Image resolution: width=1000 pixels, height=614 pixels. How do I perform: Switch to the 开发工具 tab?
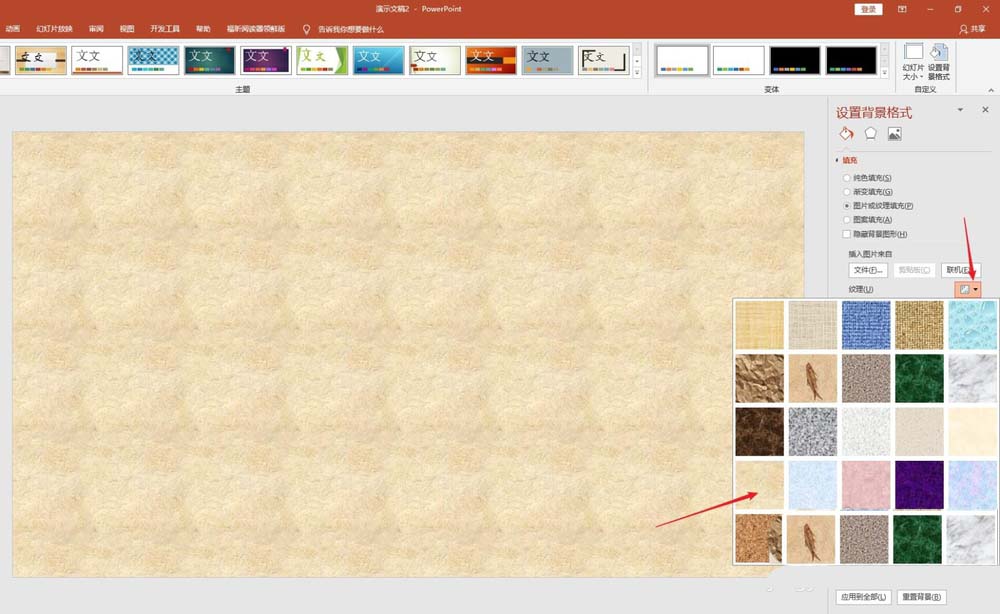(165, 29)
